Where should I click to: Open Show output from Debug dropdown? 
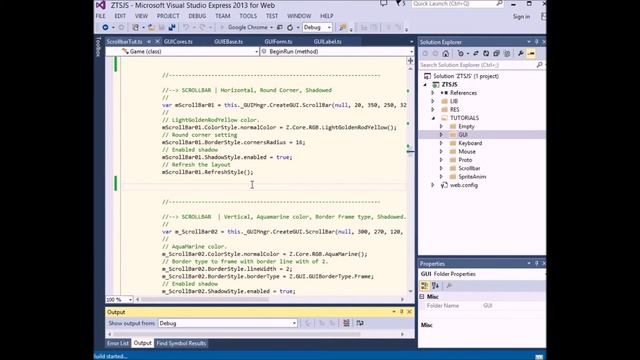tap(228, 323)
